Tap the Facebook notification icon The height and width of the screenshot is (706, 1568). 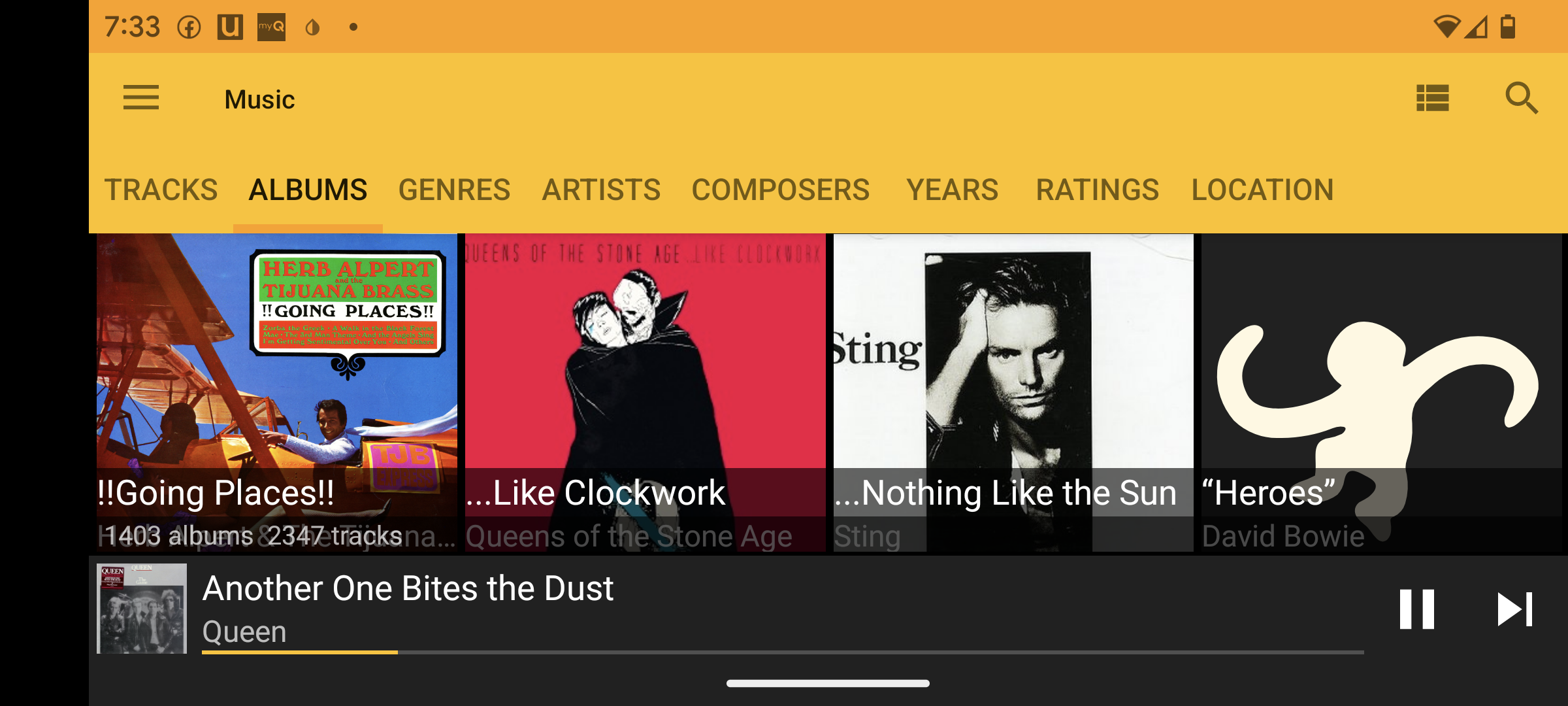(x=189, y=27)
